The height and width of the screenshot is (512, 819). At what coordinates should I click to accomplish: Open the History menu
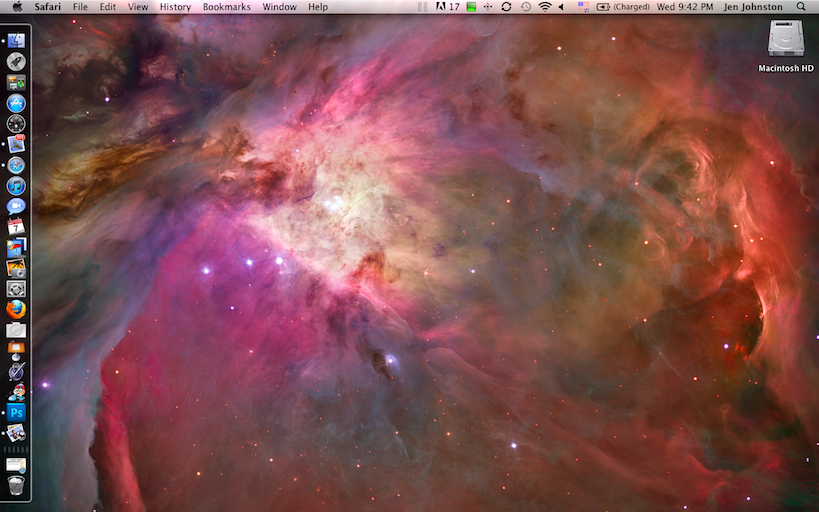pyautogui.click(x=175, y=7)
